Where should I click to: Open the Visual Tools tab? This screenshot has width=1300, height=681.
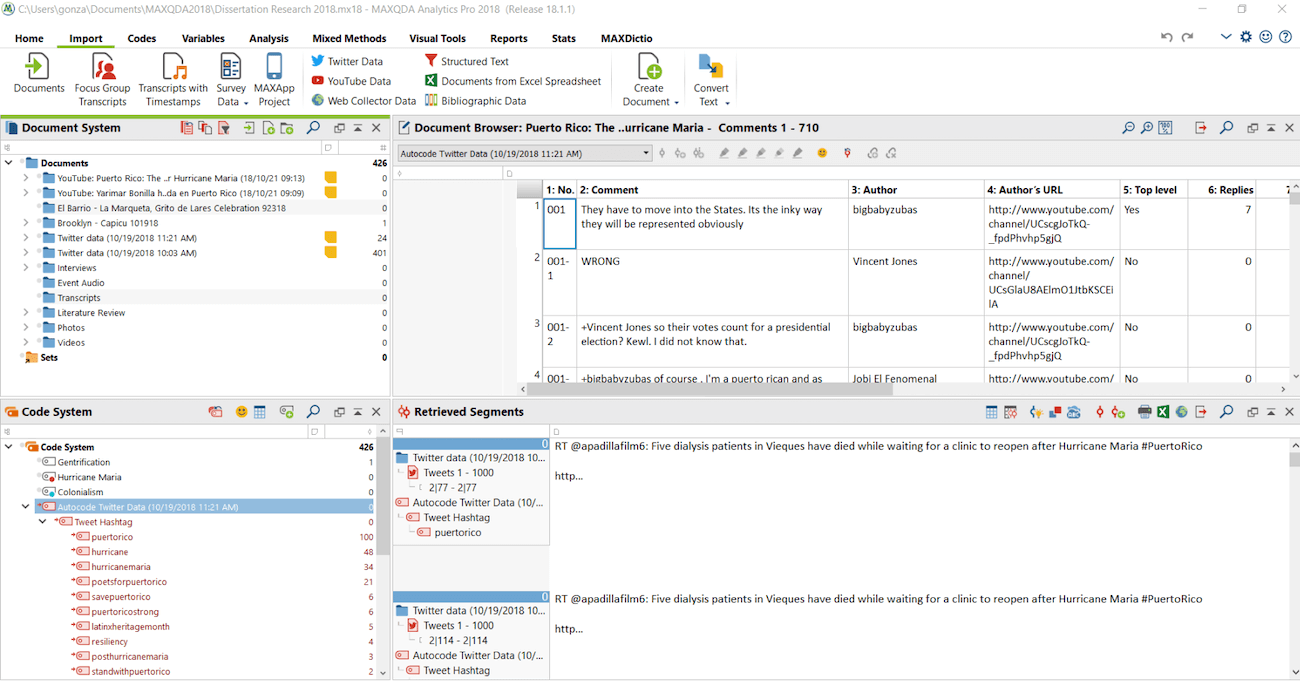[438, 38]
